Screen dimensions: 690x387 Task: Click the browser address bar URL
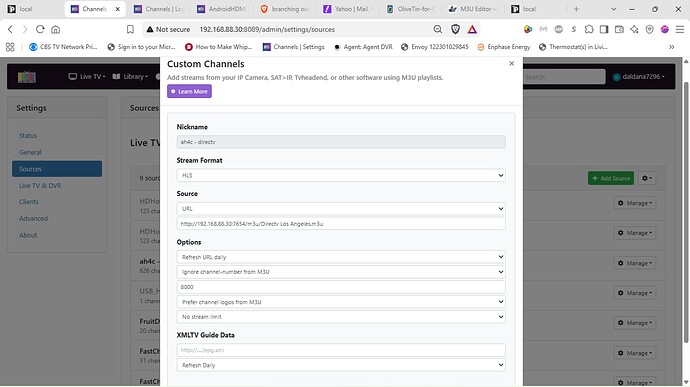[267, 29]
